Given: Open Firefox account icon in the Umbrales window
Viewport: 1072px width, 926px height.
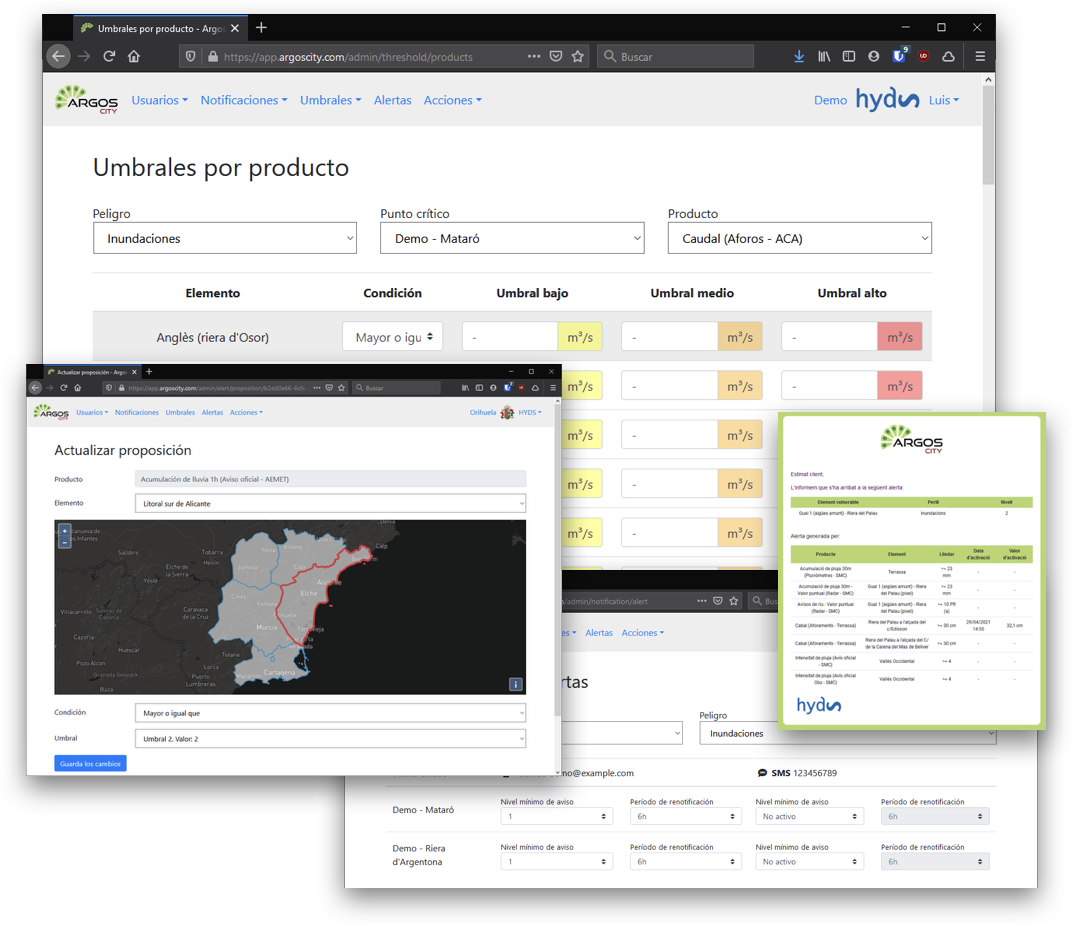Looking at the screenshot, I should point(874,57).
